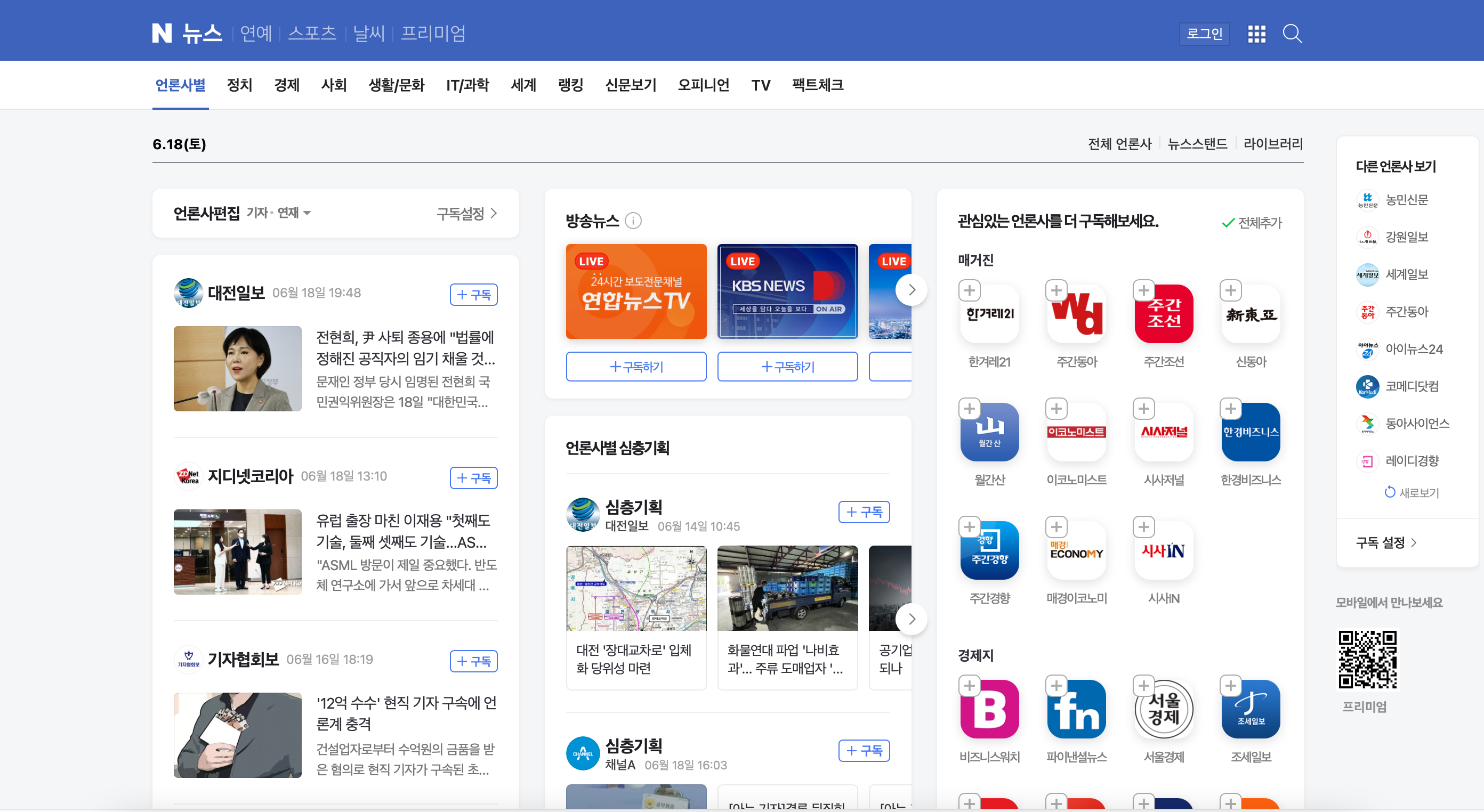Toggle plus to add 주간조선
The image size is (1484, 812).
(1143, 290)
